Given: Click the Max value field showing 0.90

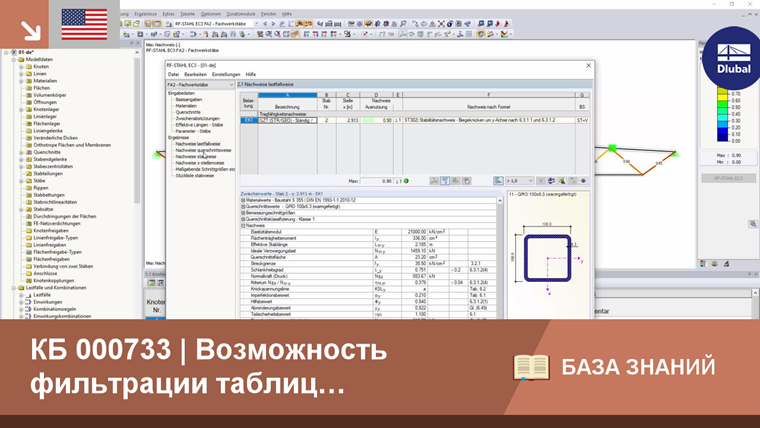Looking at the screenshot, I should [x=377, y=181].
